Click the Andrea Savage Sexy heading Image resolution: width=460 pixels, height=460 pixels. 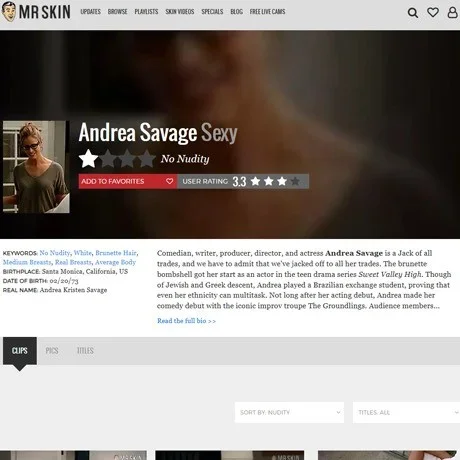coord(158,133)
